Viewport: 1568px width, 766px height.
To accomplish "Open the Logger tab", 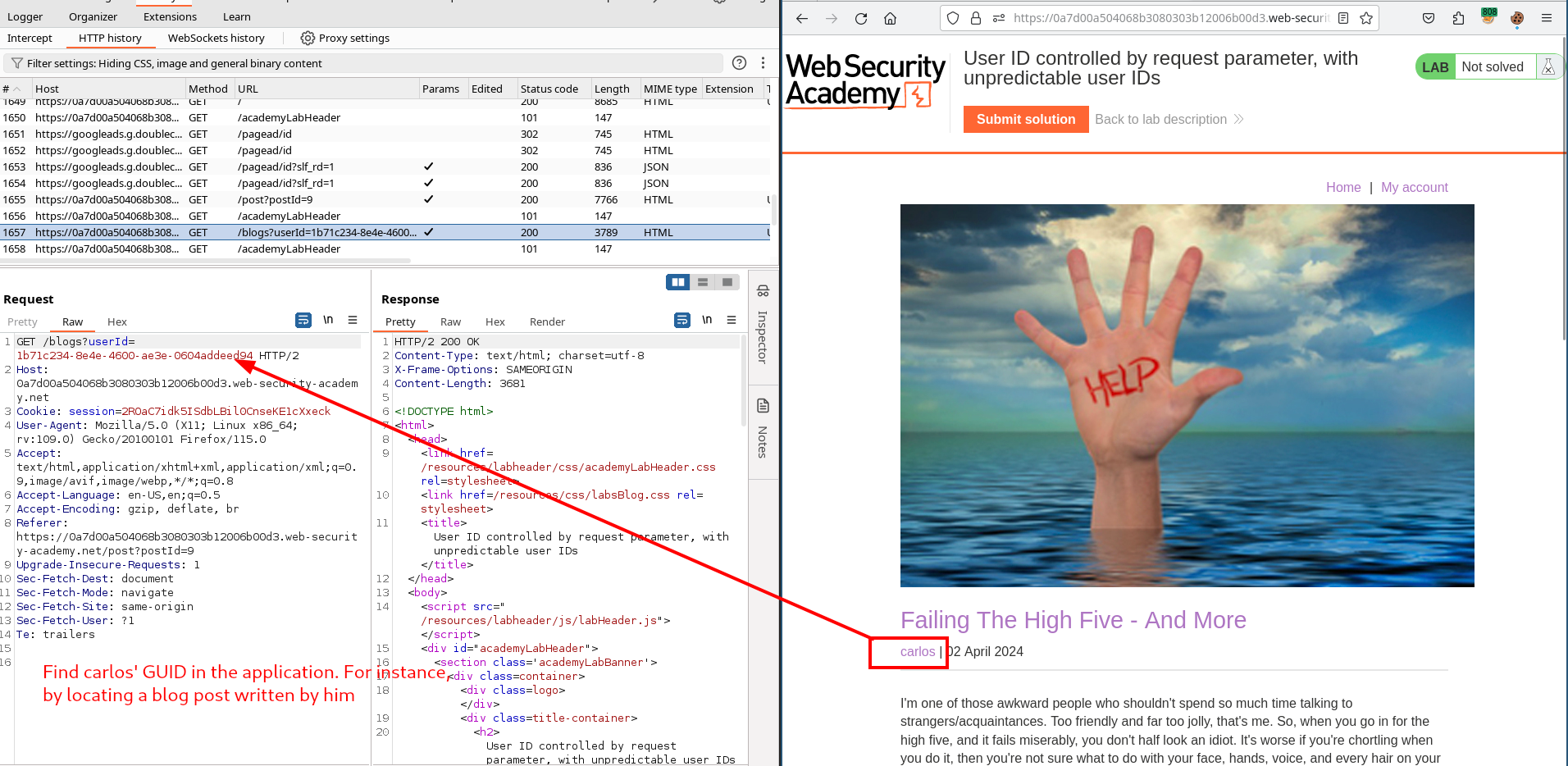I will click(x=25, y=16).
